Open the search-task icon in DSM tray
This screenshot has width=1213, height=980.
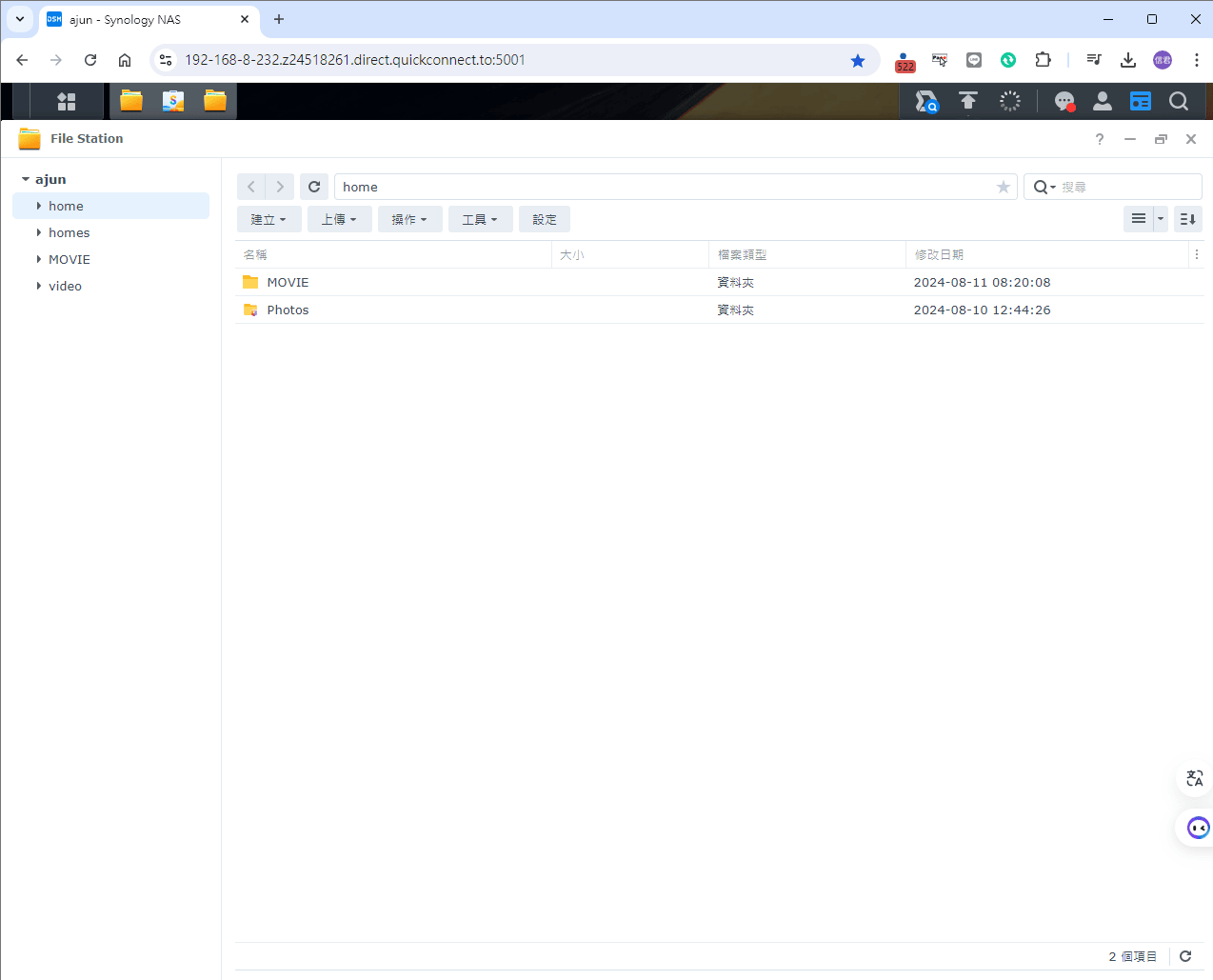coord(926,101)
